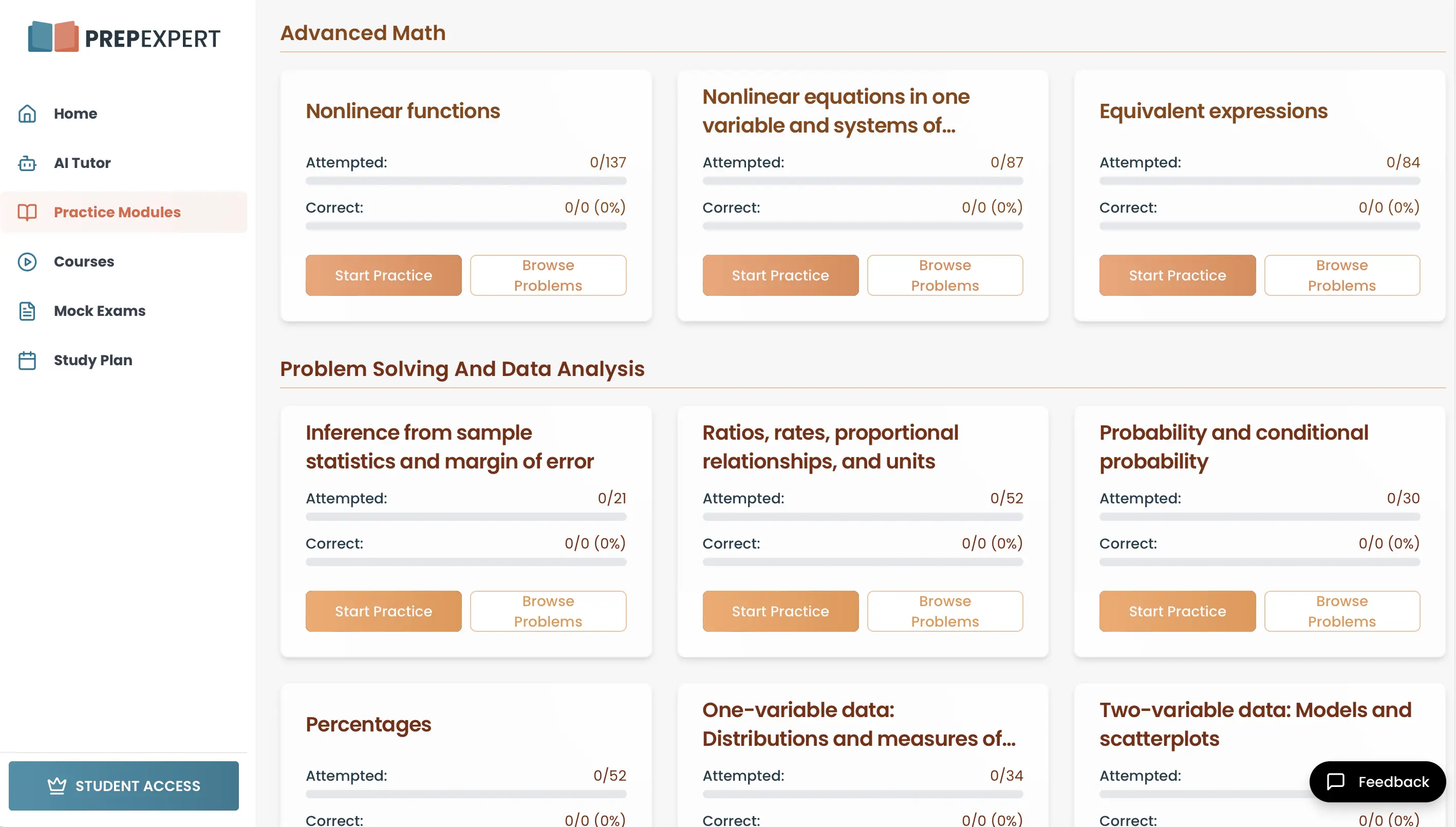Browse Problems for Nonlinear functions
Screen dimensions: 1456x827
tap(548, 275)
